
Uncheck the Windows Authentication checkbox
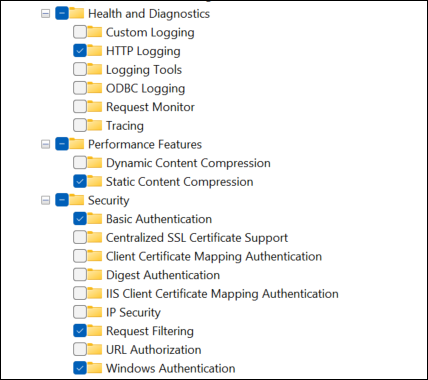80,368
